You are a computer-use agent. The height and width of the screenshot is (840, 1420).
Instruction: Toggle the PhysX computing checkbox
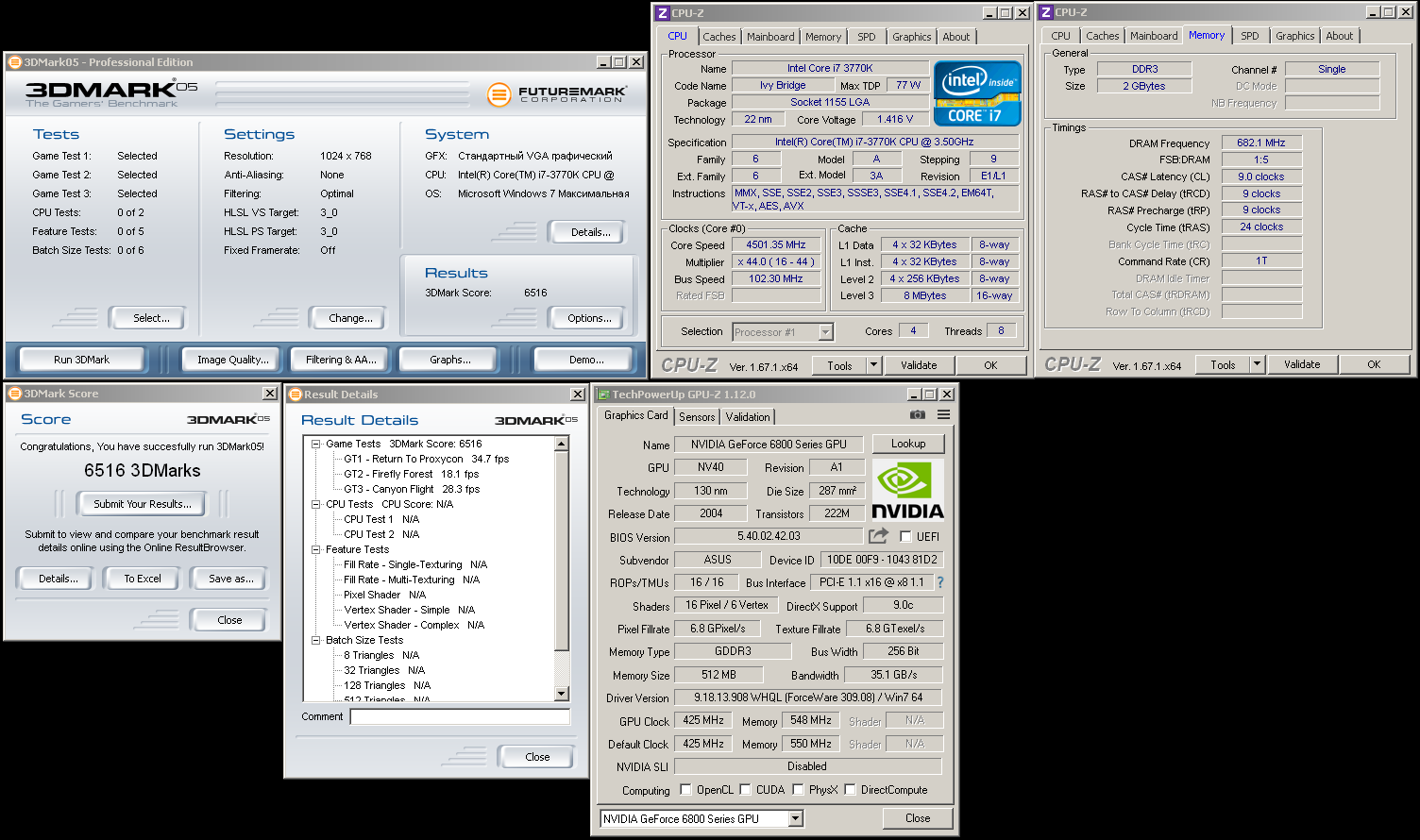point(799,790)
